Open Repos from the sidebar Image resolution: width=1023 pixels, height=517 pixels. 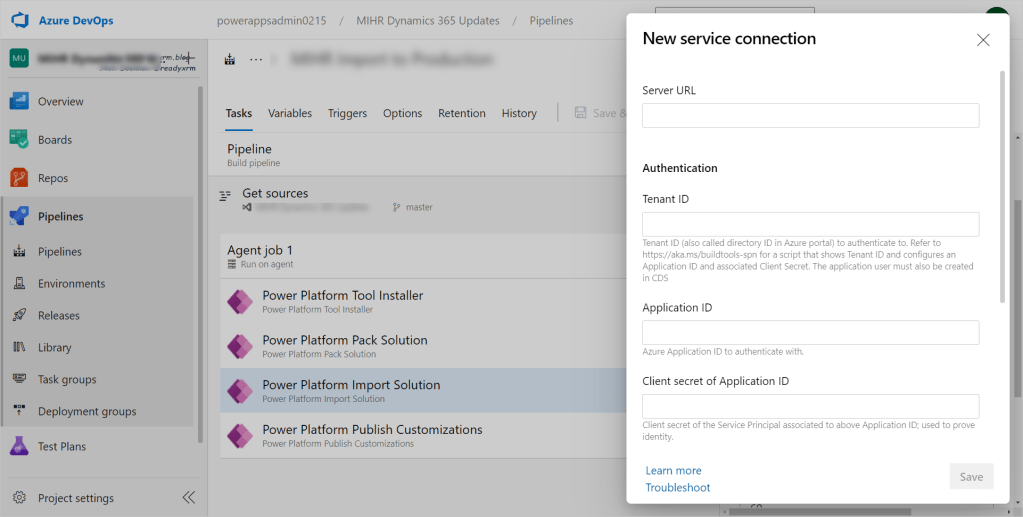point(53,178)
